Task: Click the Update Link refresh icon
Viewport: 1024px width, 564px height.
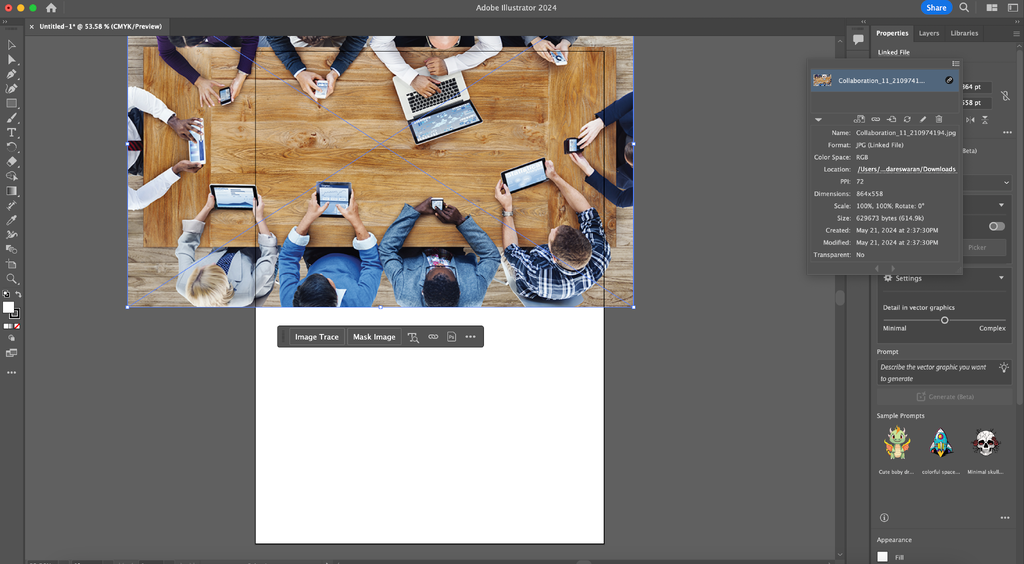Action: tap(907, 119)
